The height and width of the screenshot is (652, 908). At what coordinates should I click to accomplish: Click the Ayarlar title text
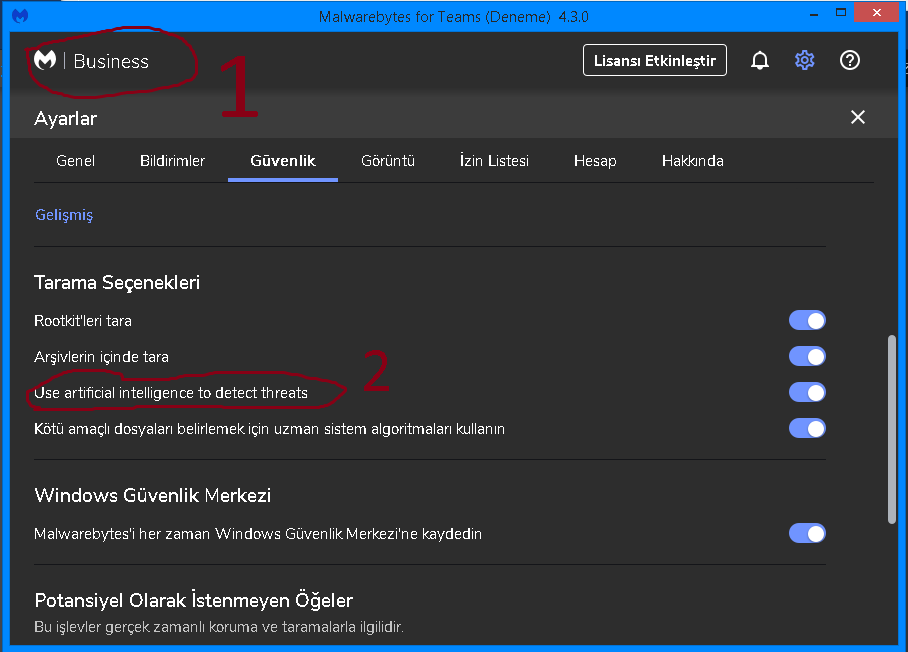coord(65,118)
